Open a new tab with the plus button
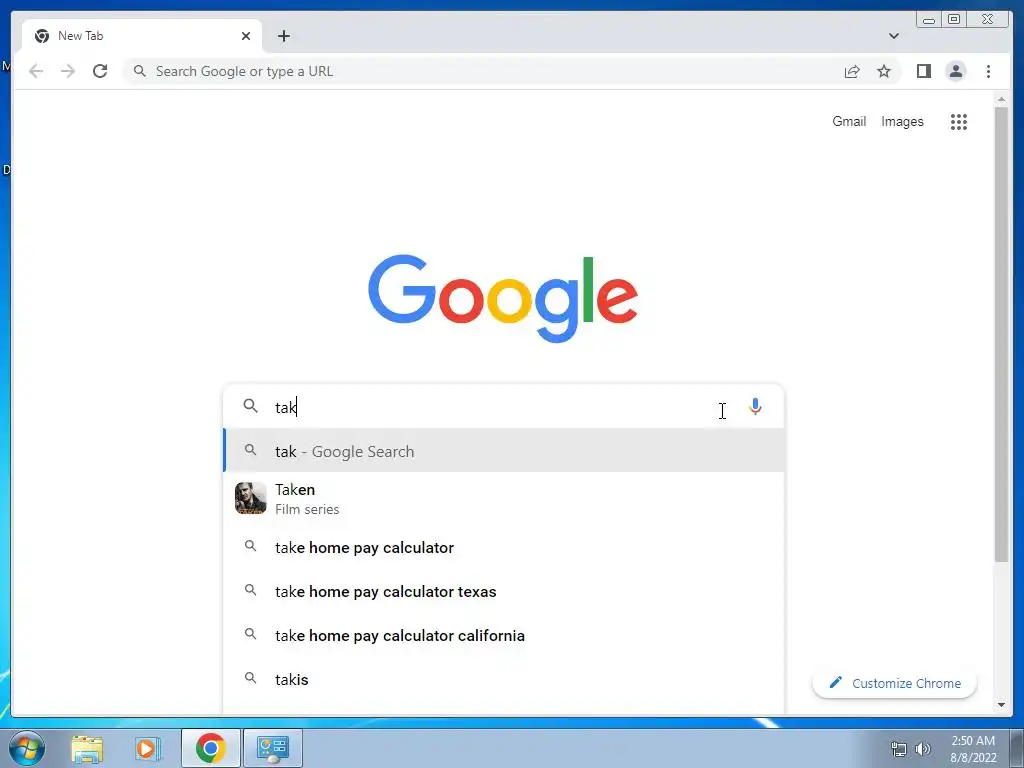This screenshot has width=1024, height=768. point(283,36)
